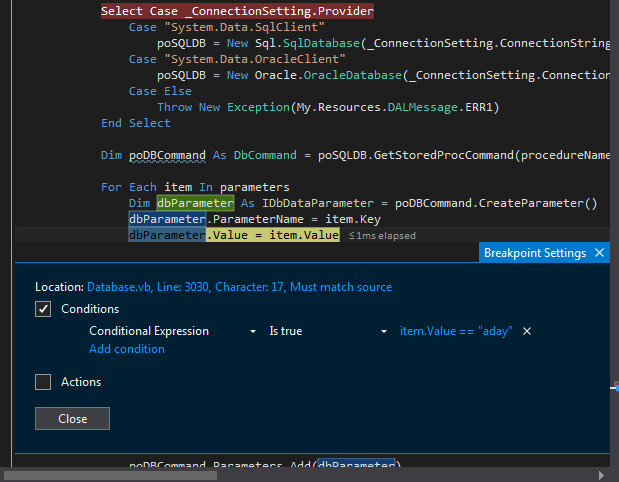Click the highlighted Select Case statement
Image resolution: width=619 pixels, height=482 pixels.
237,11
